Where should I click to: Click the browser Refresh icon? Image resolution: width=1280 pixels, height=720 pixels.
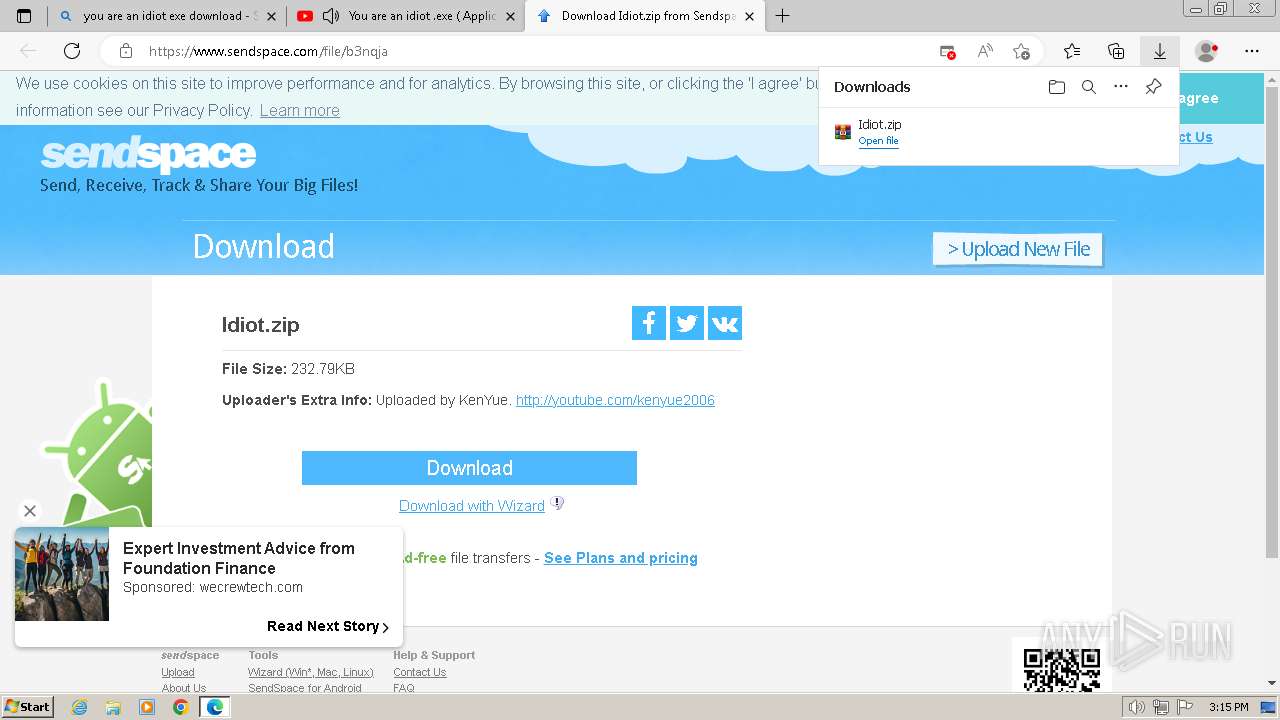pos(72,51)
